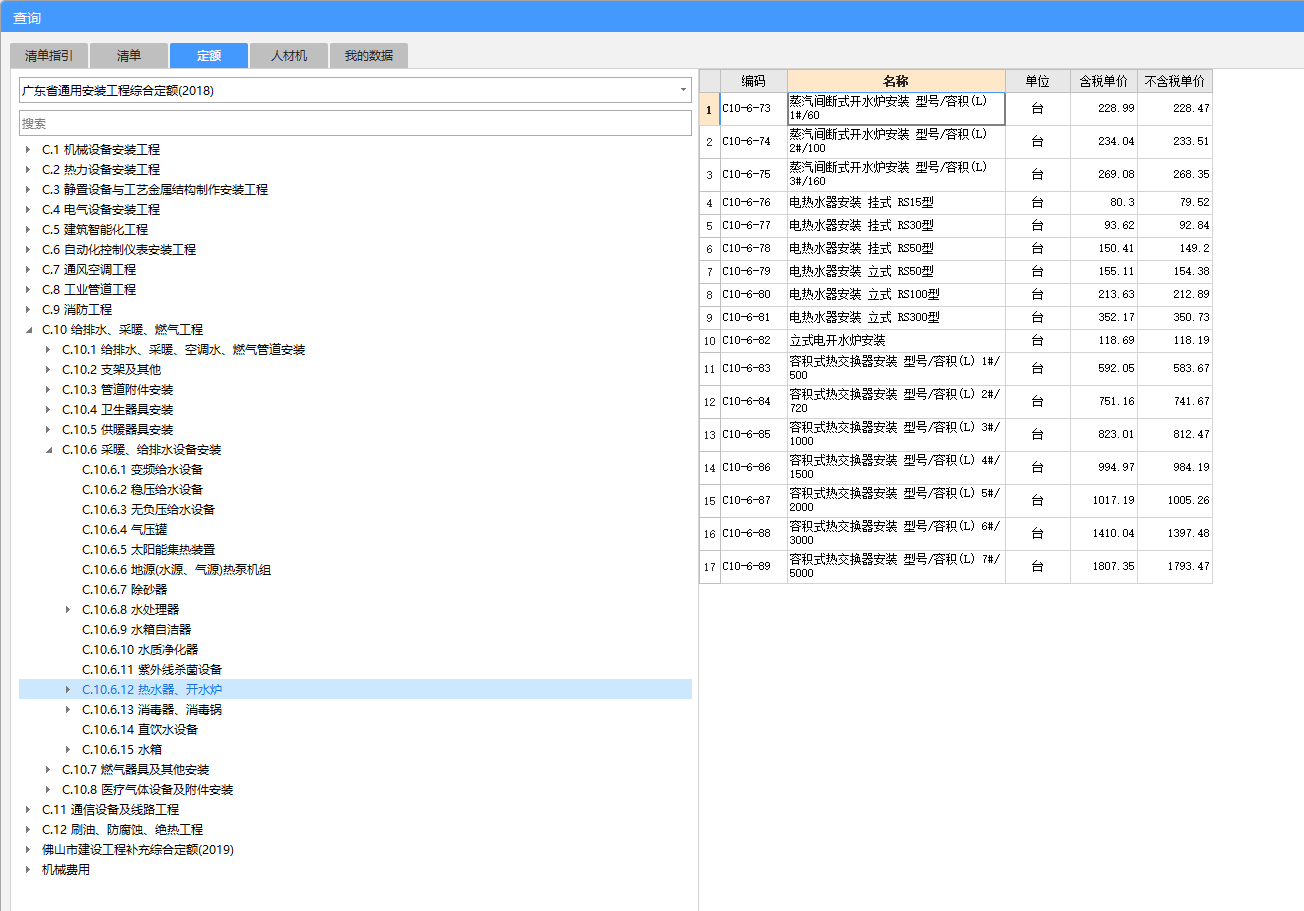The height and width of the screenshot is (911, 1304).
Task: Select C.10.6.5 太阳能集热装置
Action: coord(148,550)
